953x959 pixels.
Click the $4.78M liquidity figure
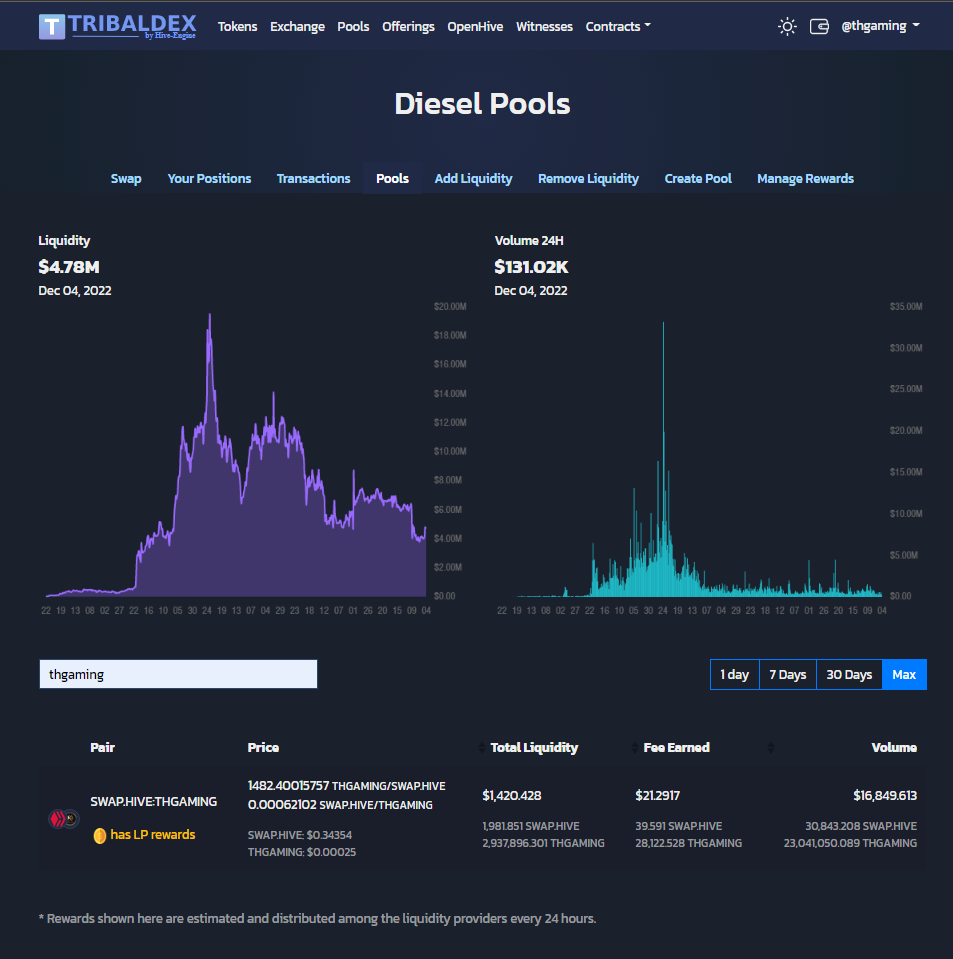[69, 267]
